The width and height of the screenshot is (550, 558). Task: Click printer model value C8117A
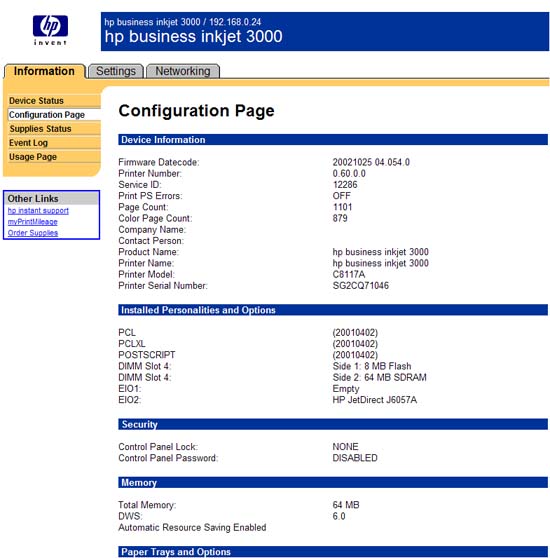(349, 274)
